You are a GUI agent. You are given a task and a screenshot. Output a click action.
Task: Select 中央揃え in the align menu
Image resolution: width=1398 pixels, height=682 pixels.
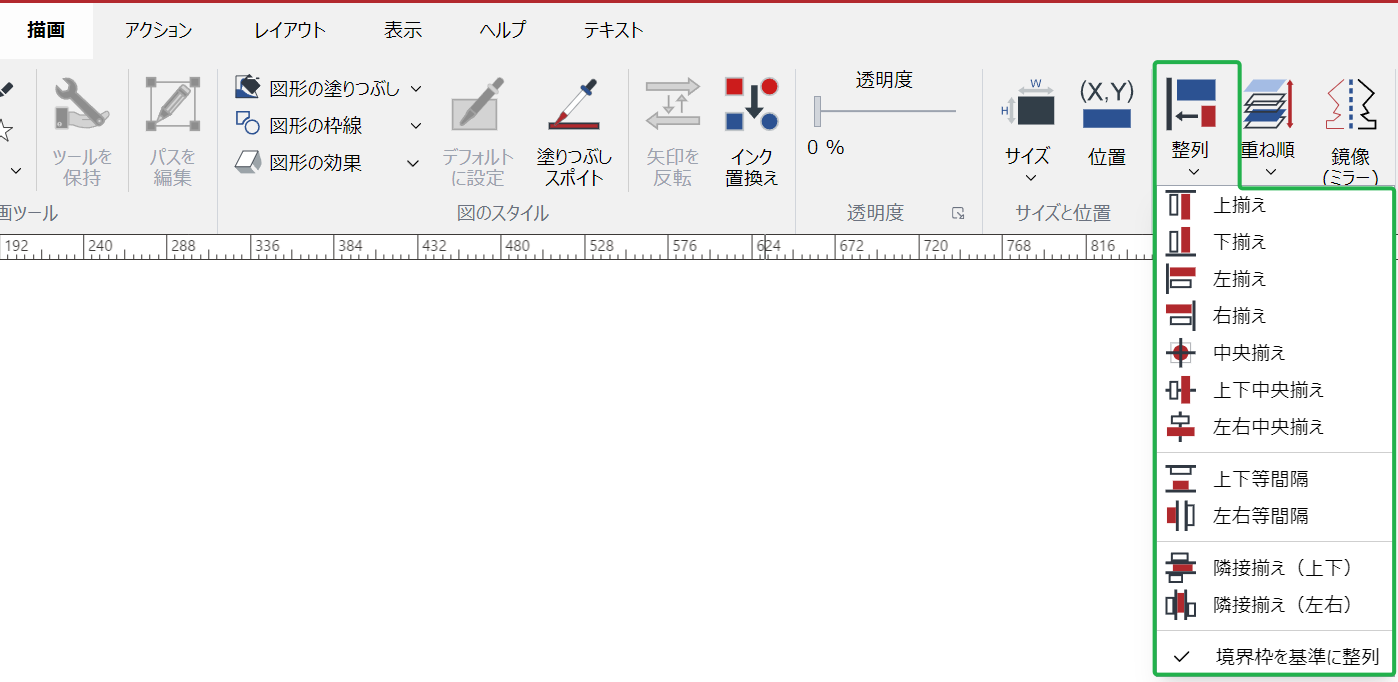(1274, 353)
